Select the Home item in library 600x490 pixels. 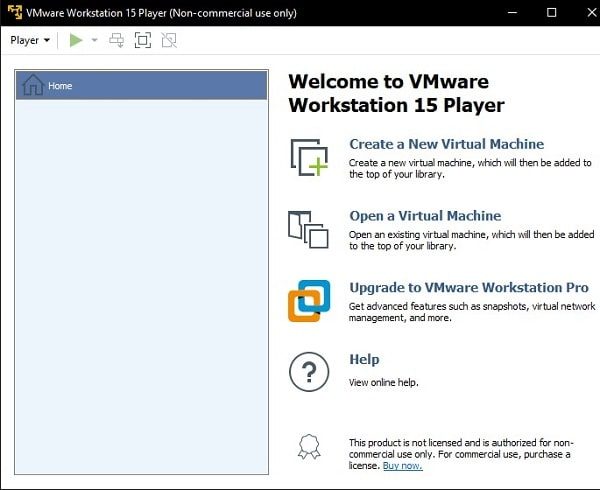tap(142, 86)
